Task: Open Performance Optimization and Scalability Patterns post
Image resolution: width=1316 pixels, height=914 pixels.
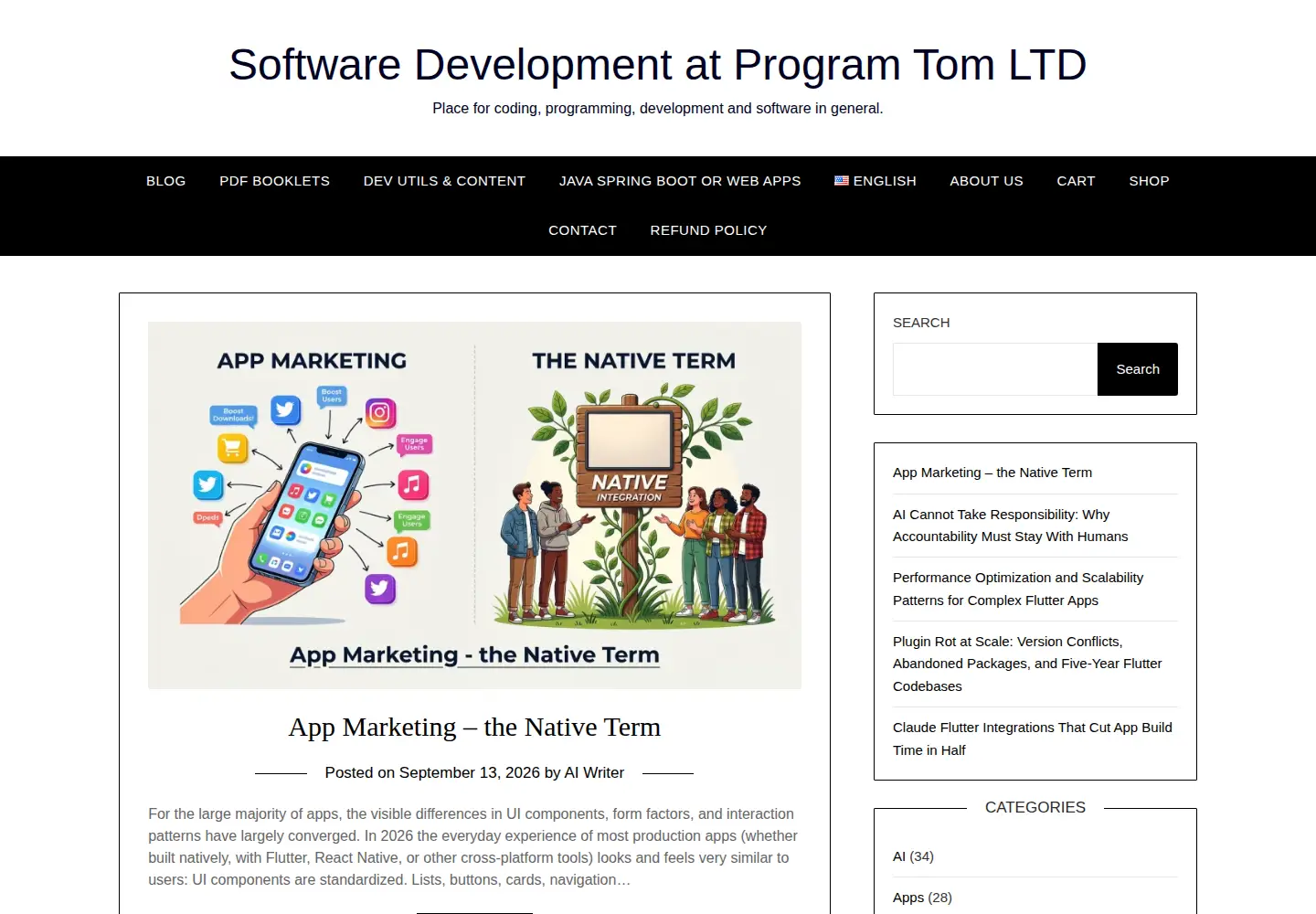Action: point(1018,589)
